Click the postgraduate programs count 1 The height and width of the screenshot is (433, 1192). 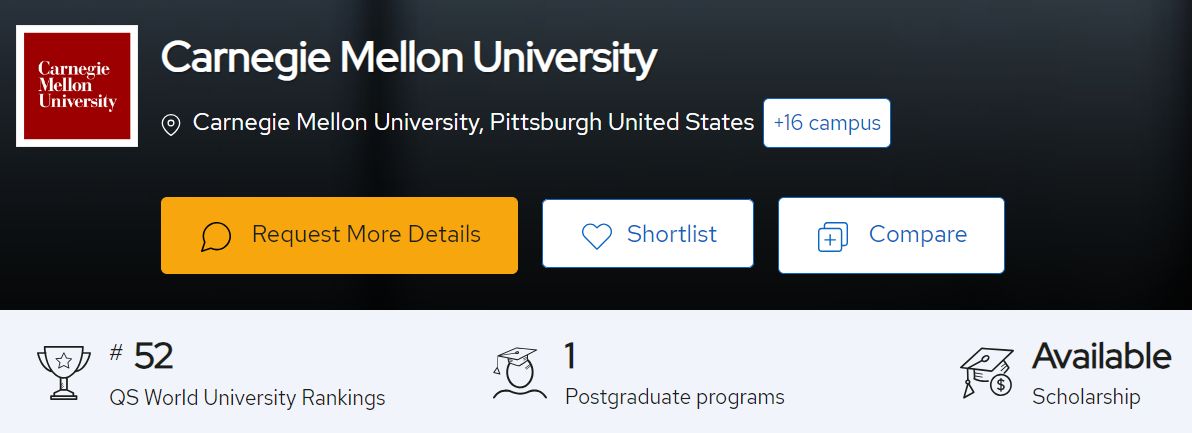tap(569, 356)
